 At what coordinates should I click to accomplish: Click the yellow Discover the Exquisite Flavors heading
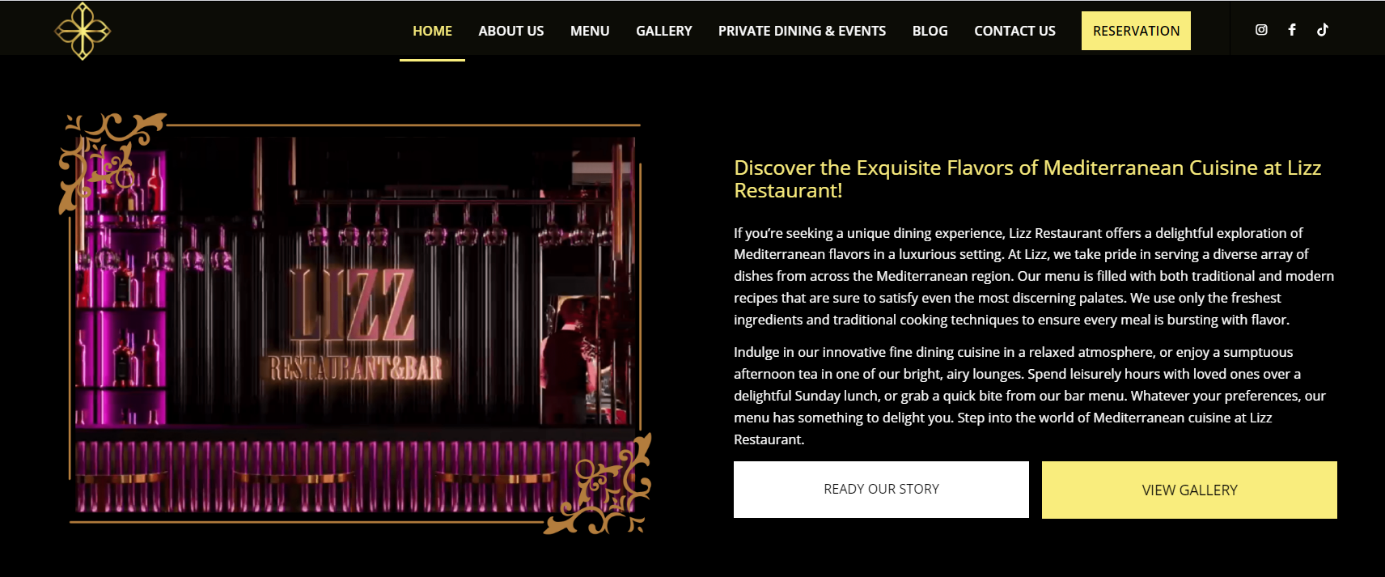pyautogui.click(x=1027, y=179)
